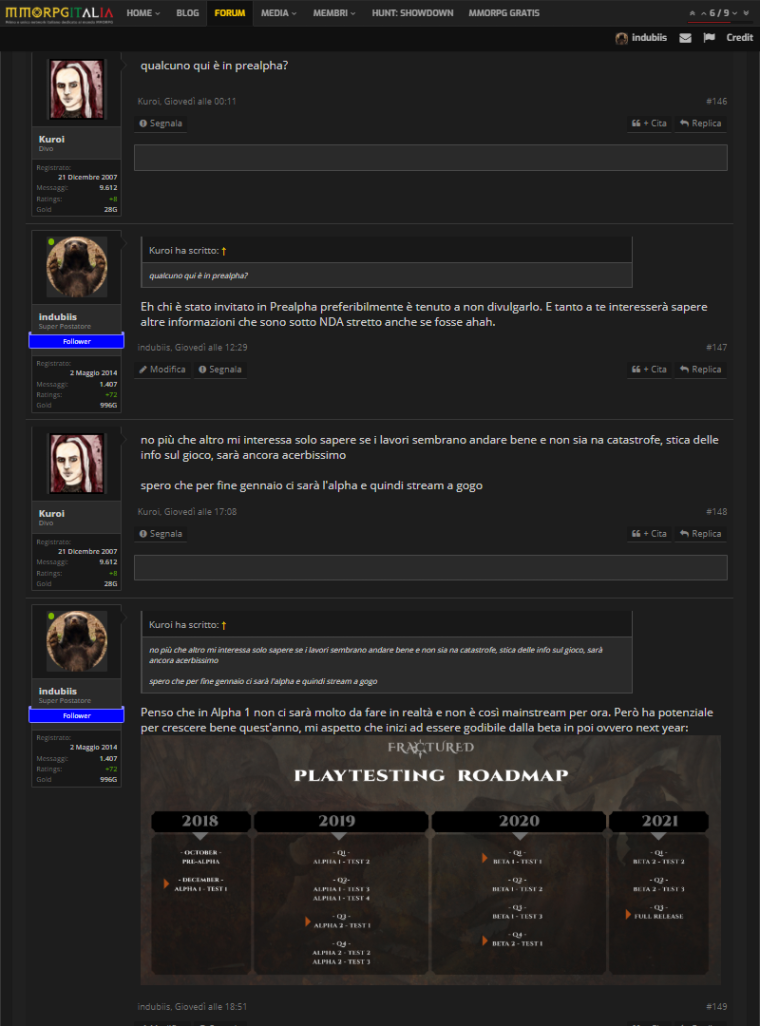Follow quote arrow in post #147
This screenshot has width=760, height=1026.
click(224, 251)
